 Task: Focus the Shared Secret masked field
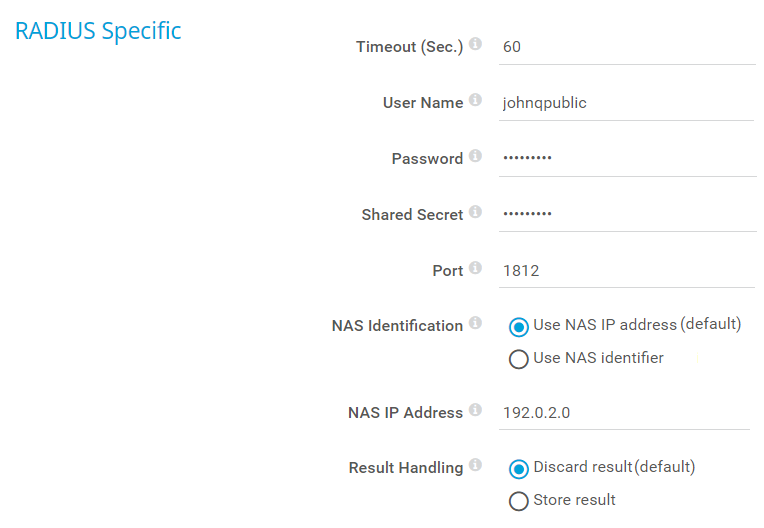click(627, 214)
